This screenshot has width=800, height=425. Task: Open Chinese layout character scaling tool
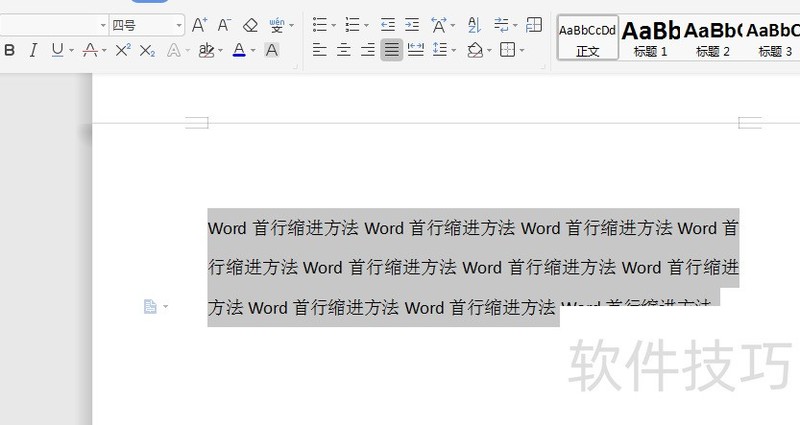pyautogui.click(x=439, y=24)
